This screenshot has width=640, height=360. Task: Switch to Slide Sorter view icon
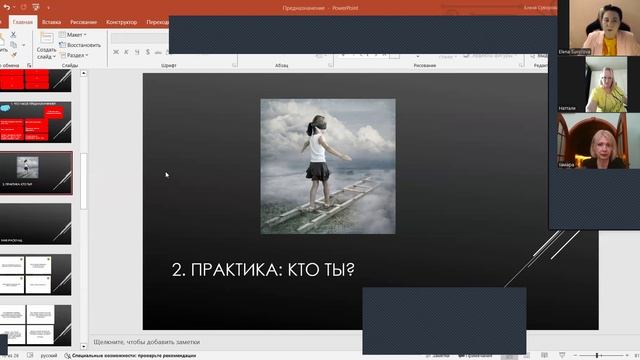pyautogui.click(x=527, y=356)
